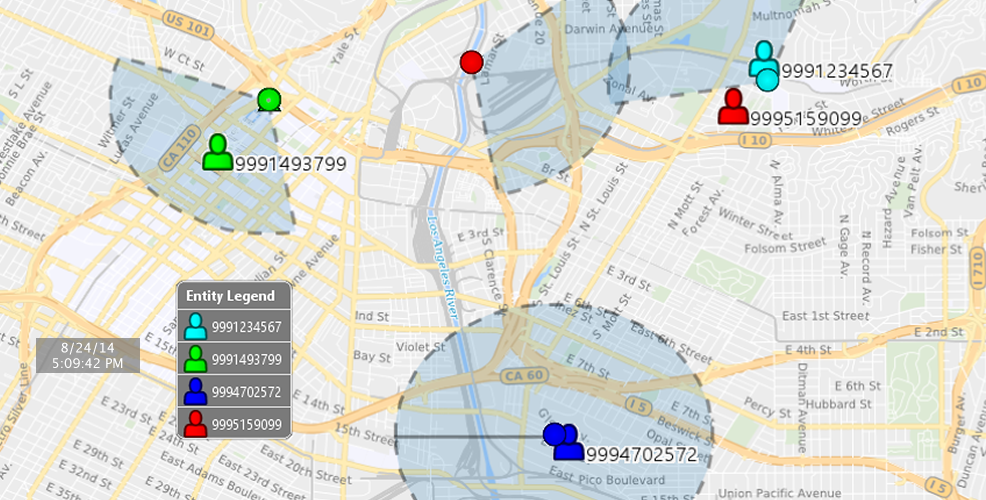Click the CA 60 highway shield

[x=523, y=376]
